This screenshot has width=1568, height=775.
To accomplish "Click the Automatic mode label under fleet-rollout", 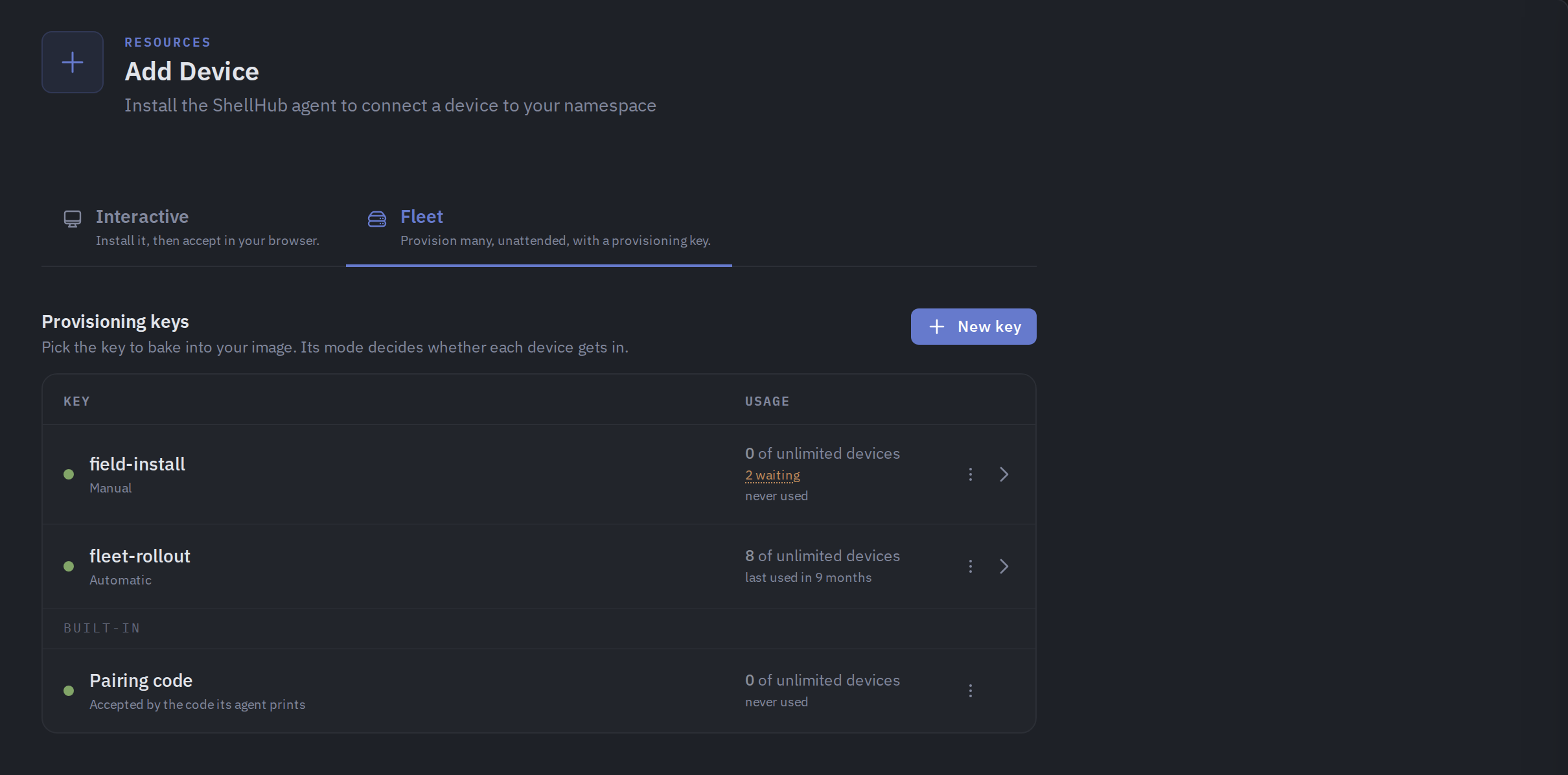I will coord(121,580).
